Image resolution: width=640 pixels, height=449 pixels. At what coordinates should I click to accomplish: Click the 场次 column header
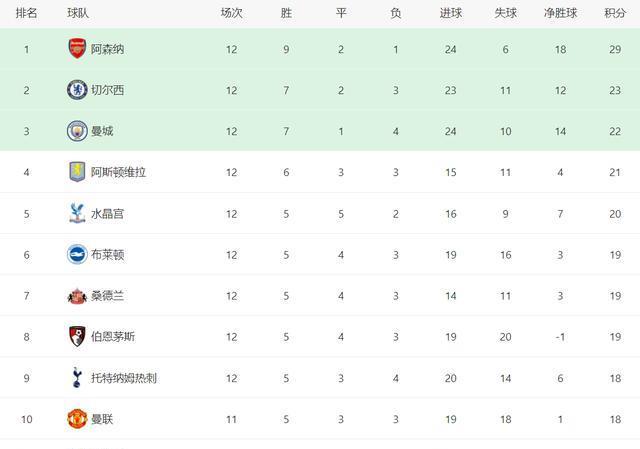point(232,13)
